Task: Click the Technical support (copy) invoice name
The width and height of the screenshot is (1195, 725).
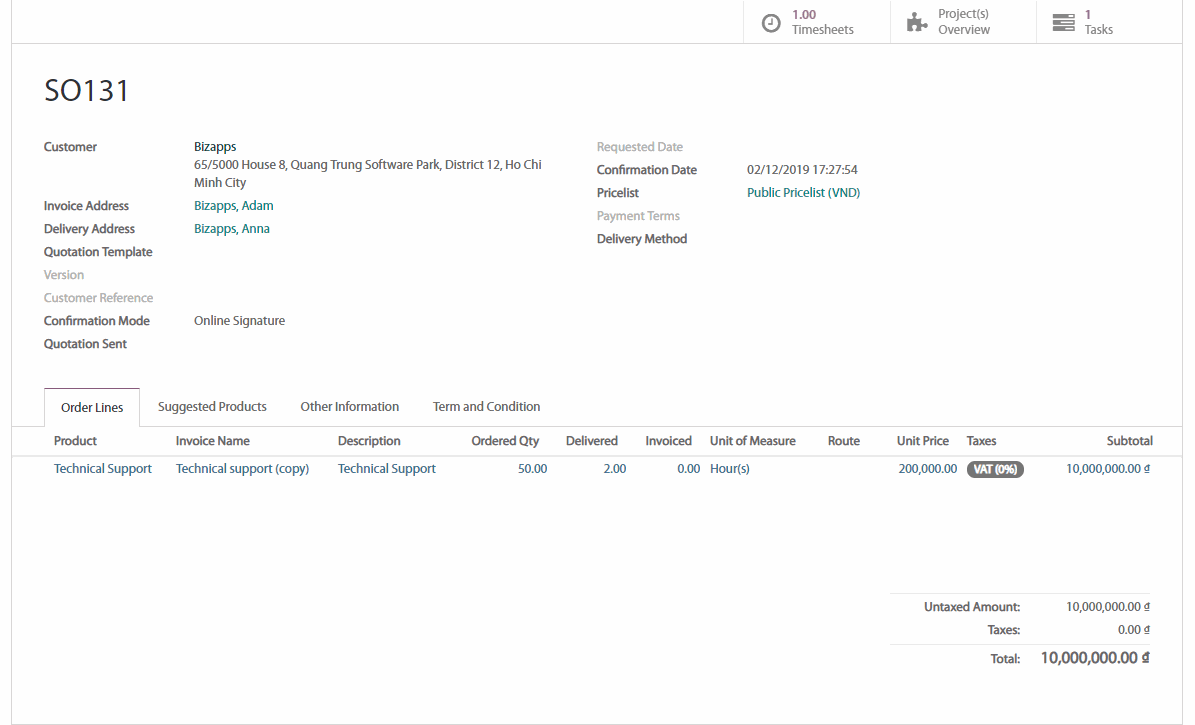Action: click(242, 469)
